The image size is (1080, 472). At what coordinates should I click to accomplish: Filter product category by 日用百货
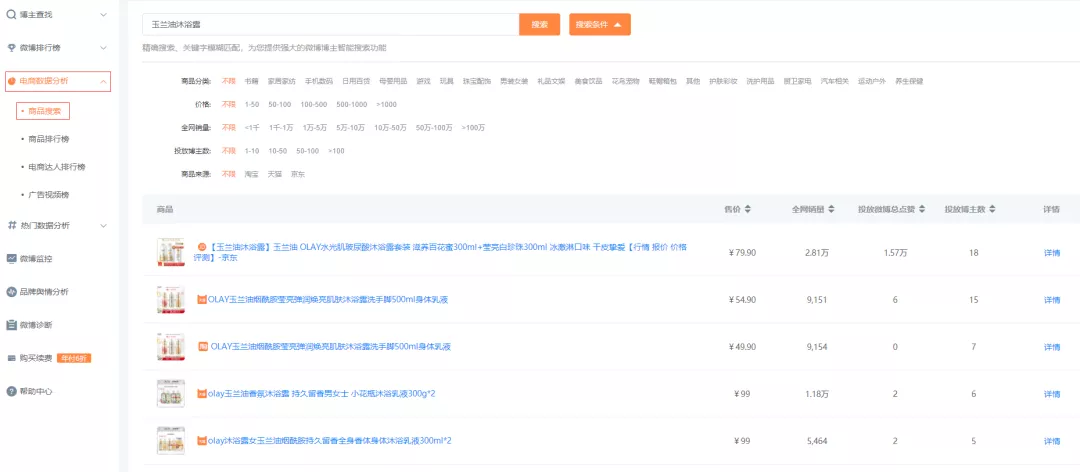coord(356,81)
